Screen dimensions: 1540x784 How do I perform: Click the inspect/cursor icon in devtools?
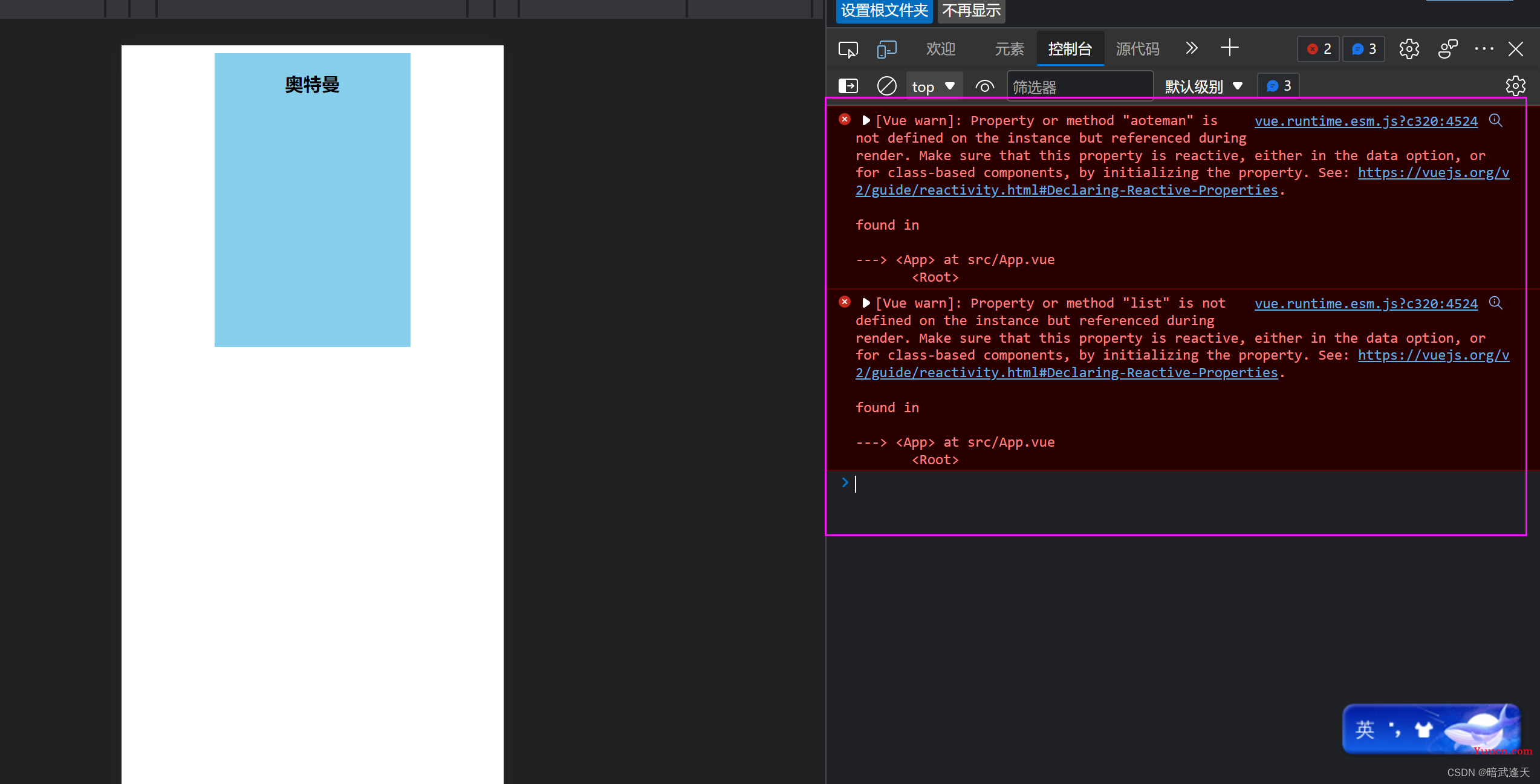click(x=847, y=48)
